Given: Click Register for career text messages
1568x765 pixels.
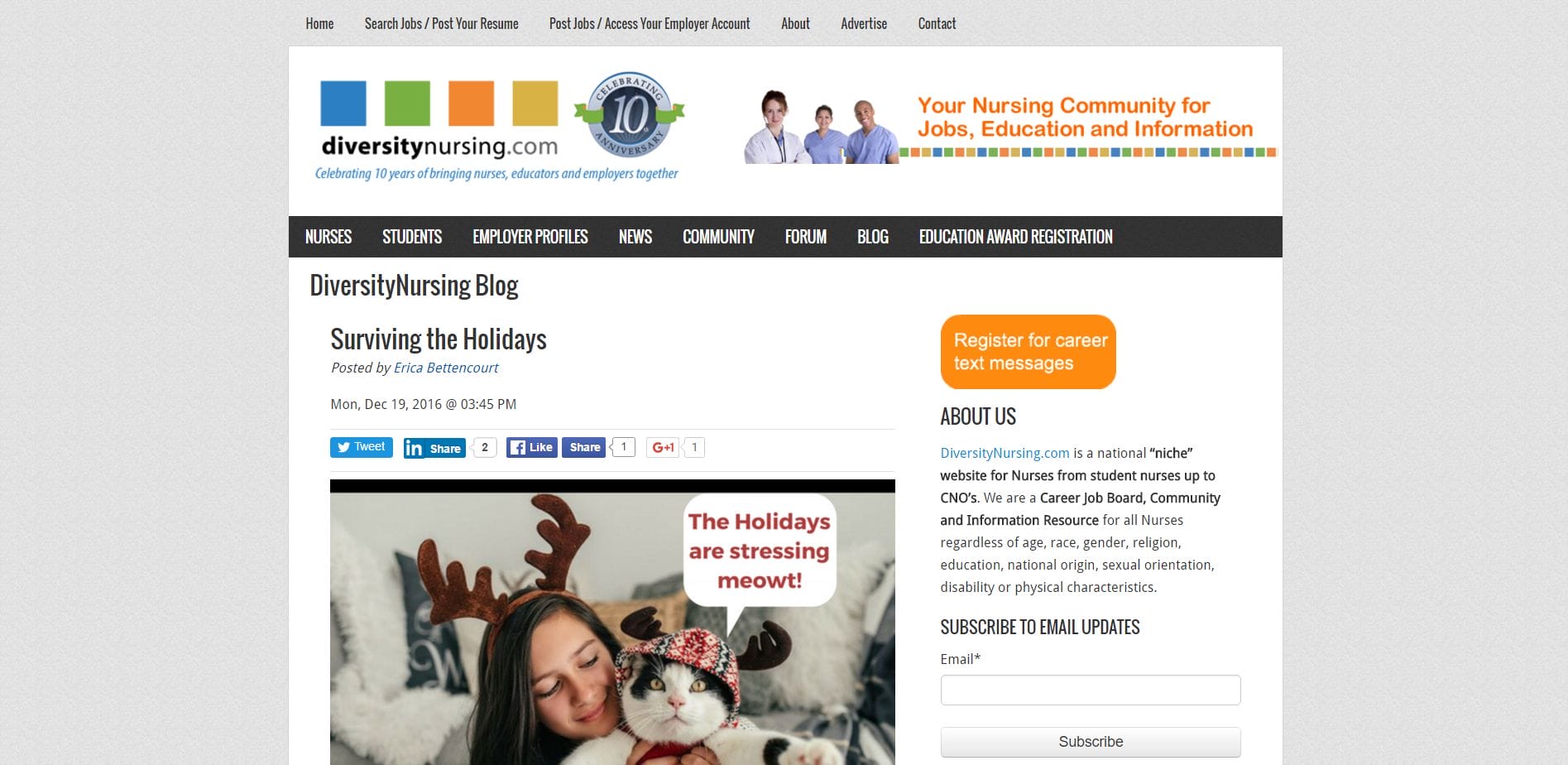Looking at the screenshot, I should point(1029,352).
